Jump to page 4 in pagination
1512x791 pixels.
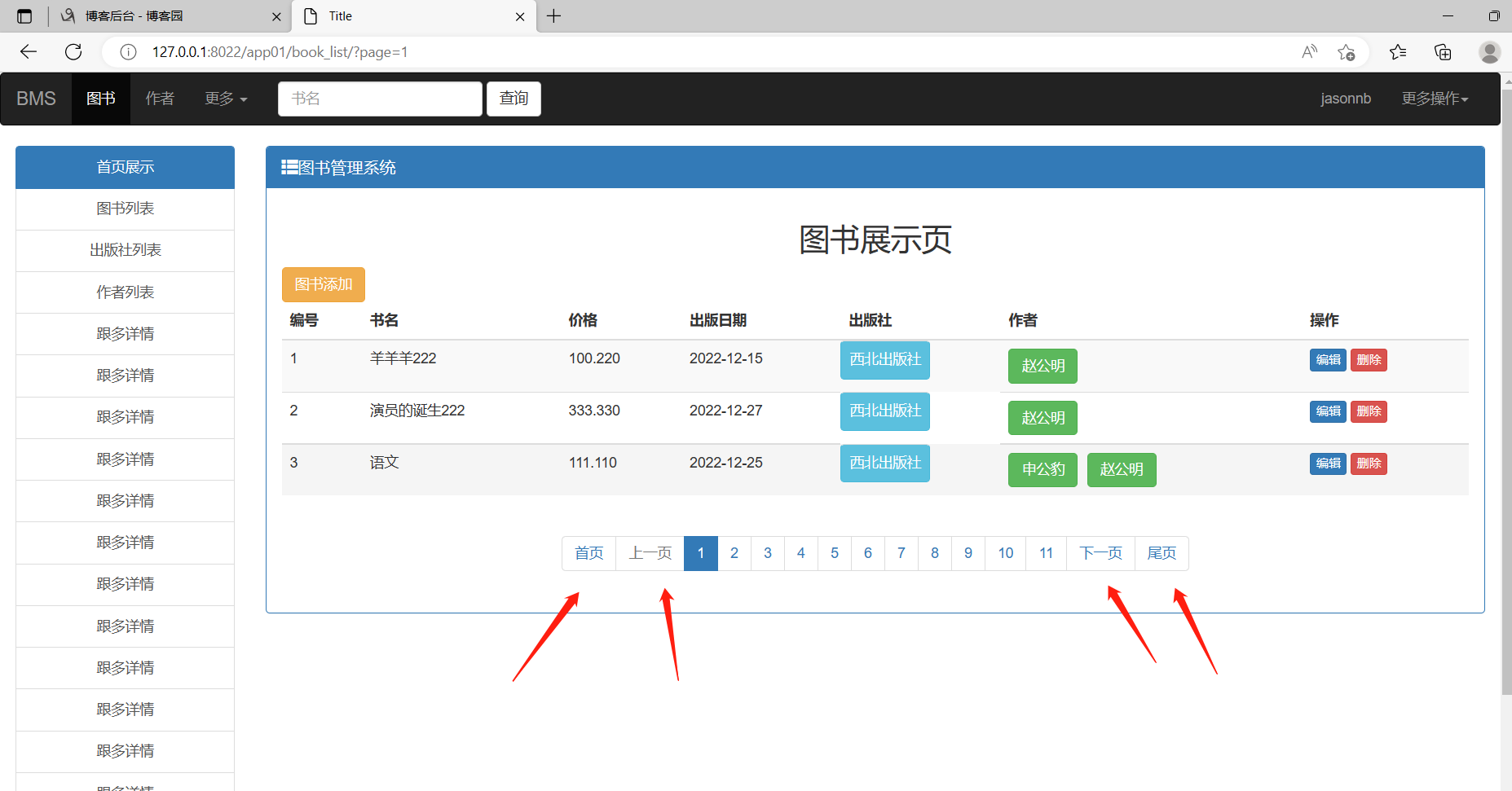pos(801,553)
